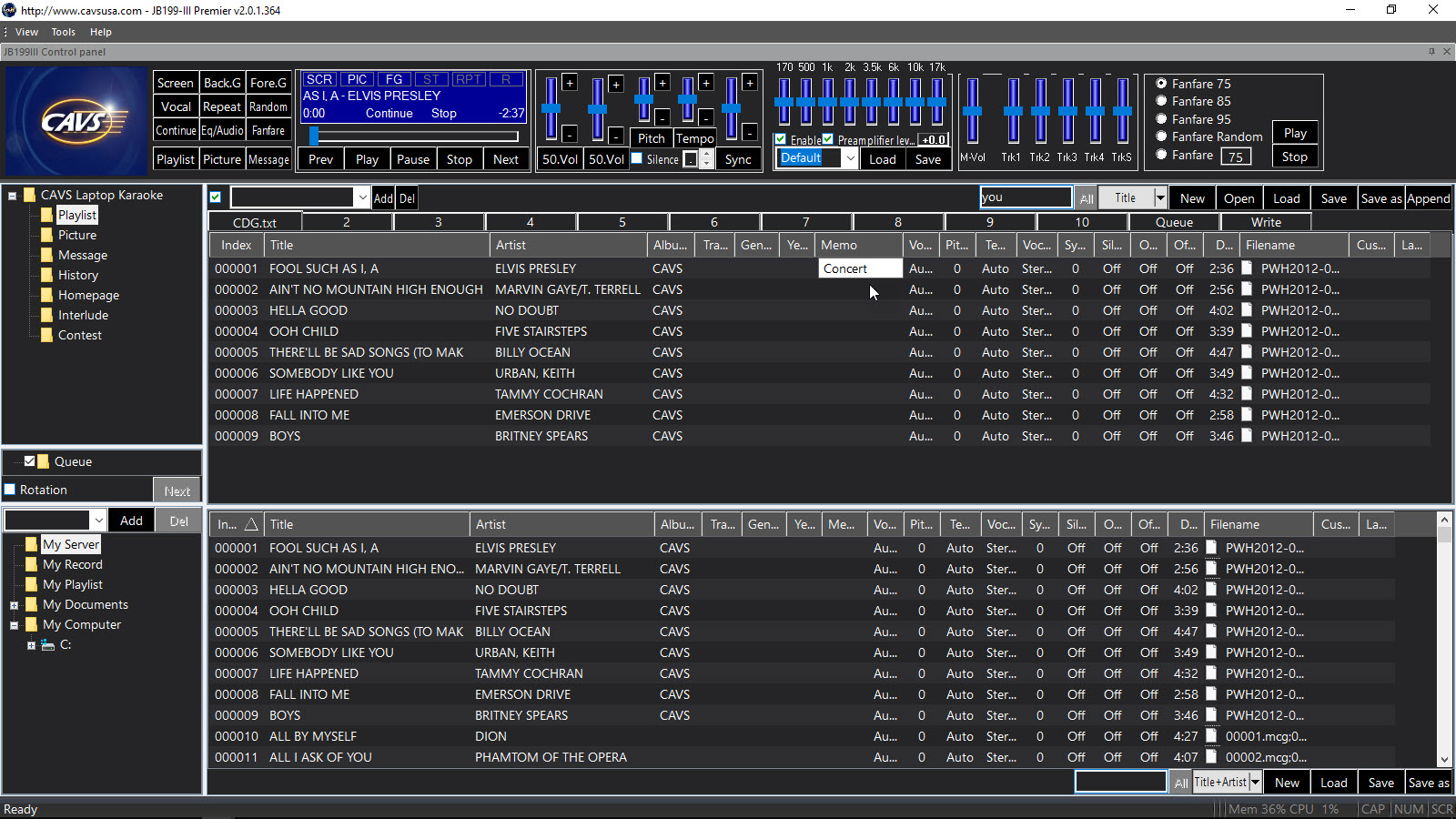Click file icon for FOOL SUCH AS I in the playlist
Screen dimensions: 1456x819
pyautogui.click(x=1247, y=268)
